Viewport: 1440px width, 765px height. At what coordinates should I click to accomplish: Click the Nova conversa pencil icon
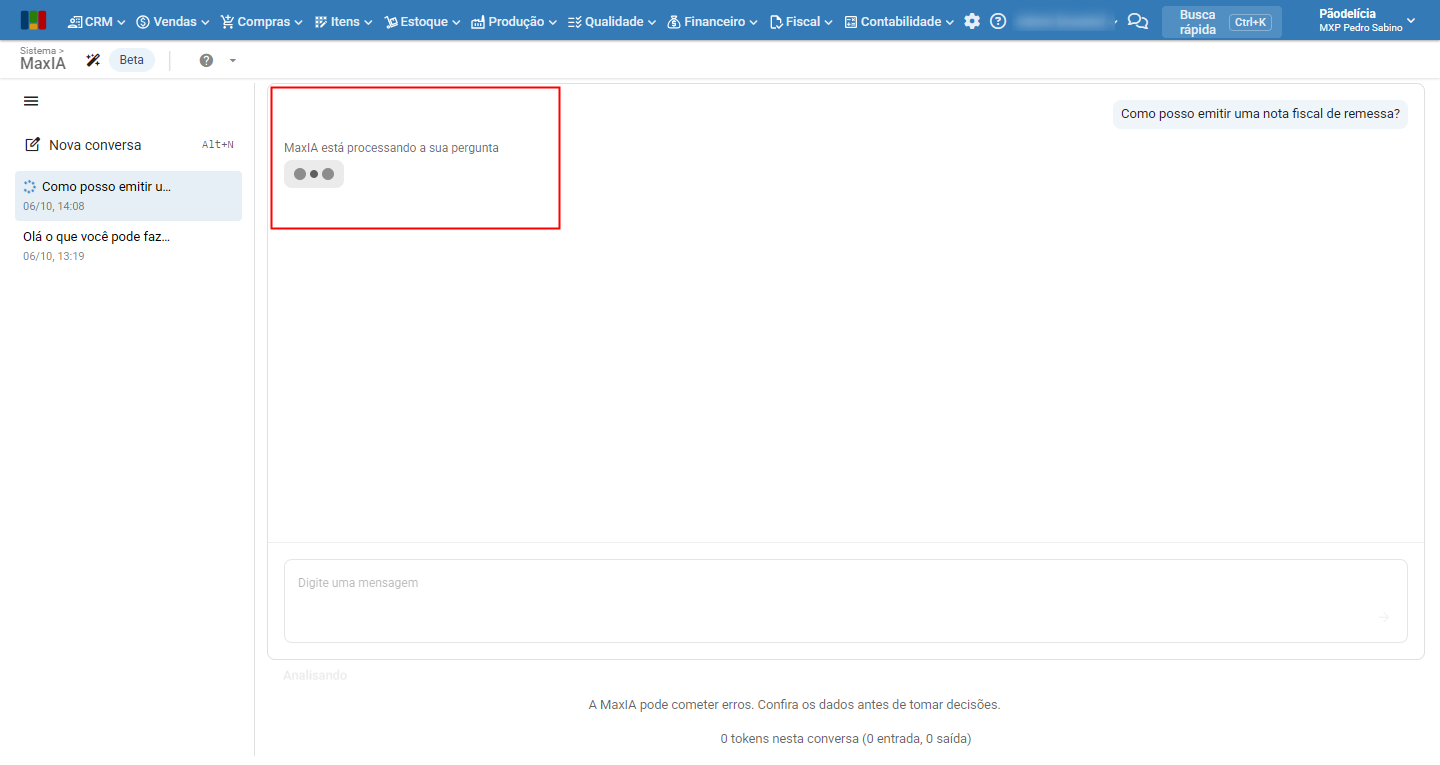point(32,145)
